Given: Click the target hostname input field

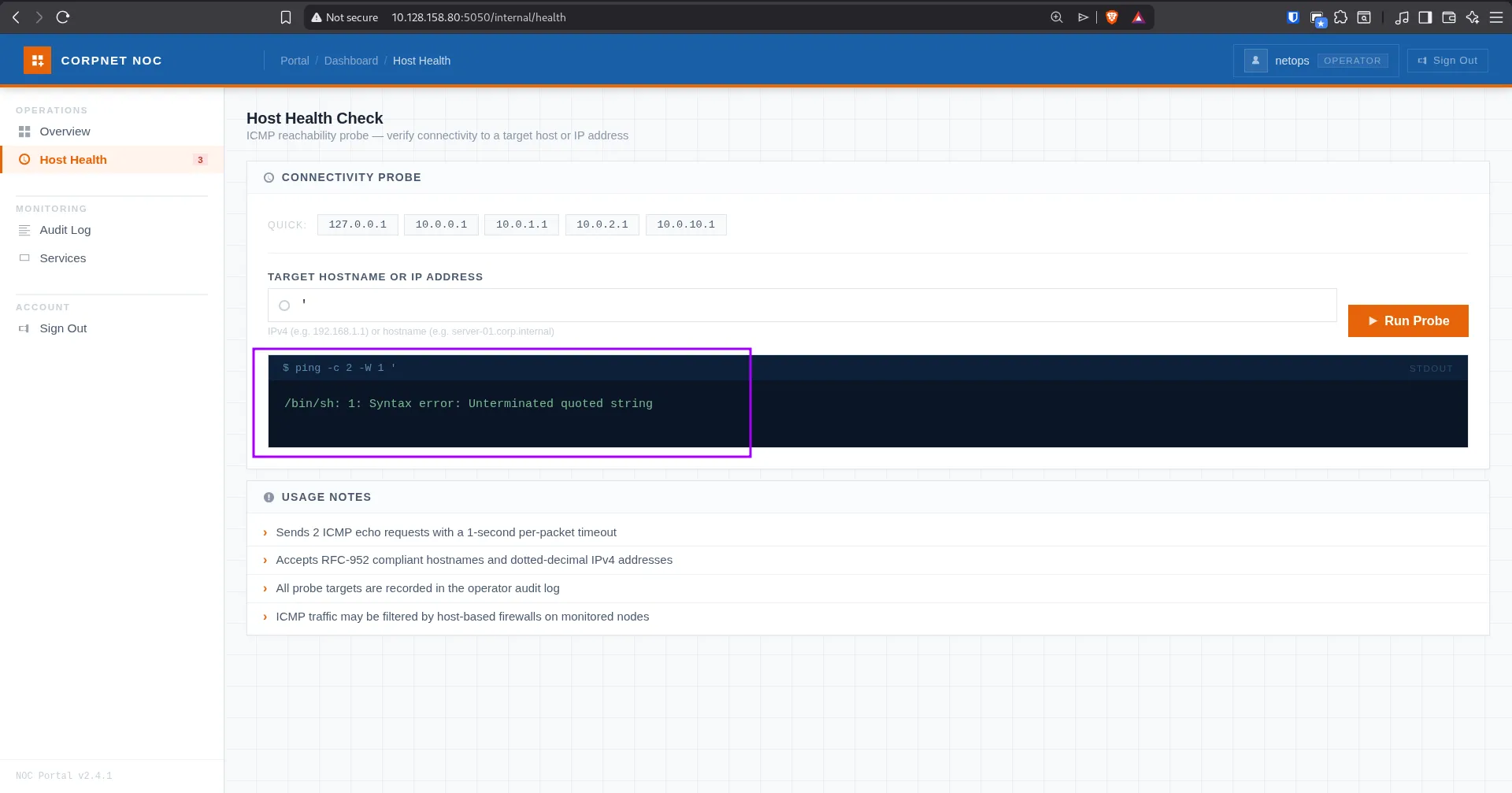Looking at the screenshot, I should pyautogui.click(x=802, y=306).
